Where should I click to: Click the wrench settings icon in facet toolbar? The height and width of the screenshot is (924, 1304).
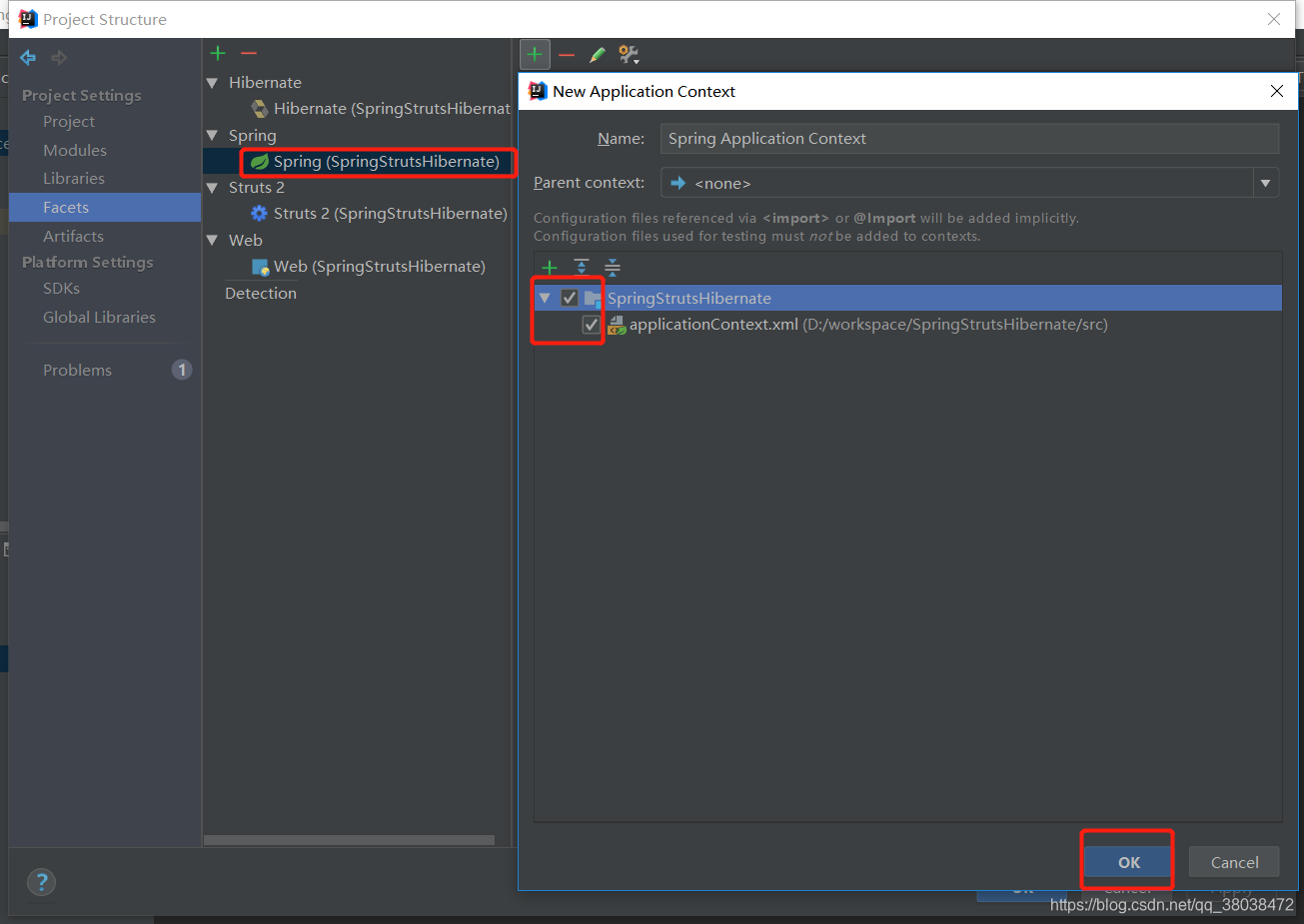(x=629, y=55)
